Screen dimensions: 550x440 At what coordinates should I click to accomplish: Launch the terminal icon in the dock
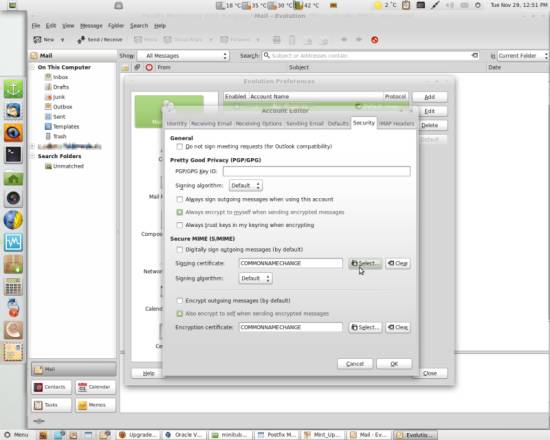pos(13,155)
